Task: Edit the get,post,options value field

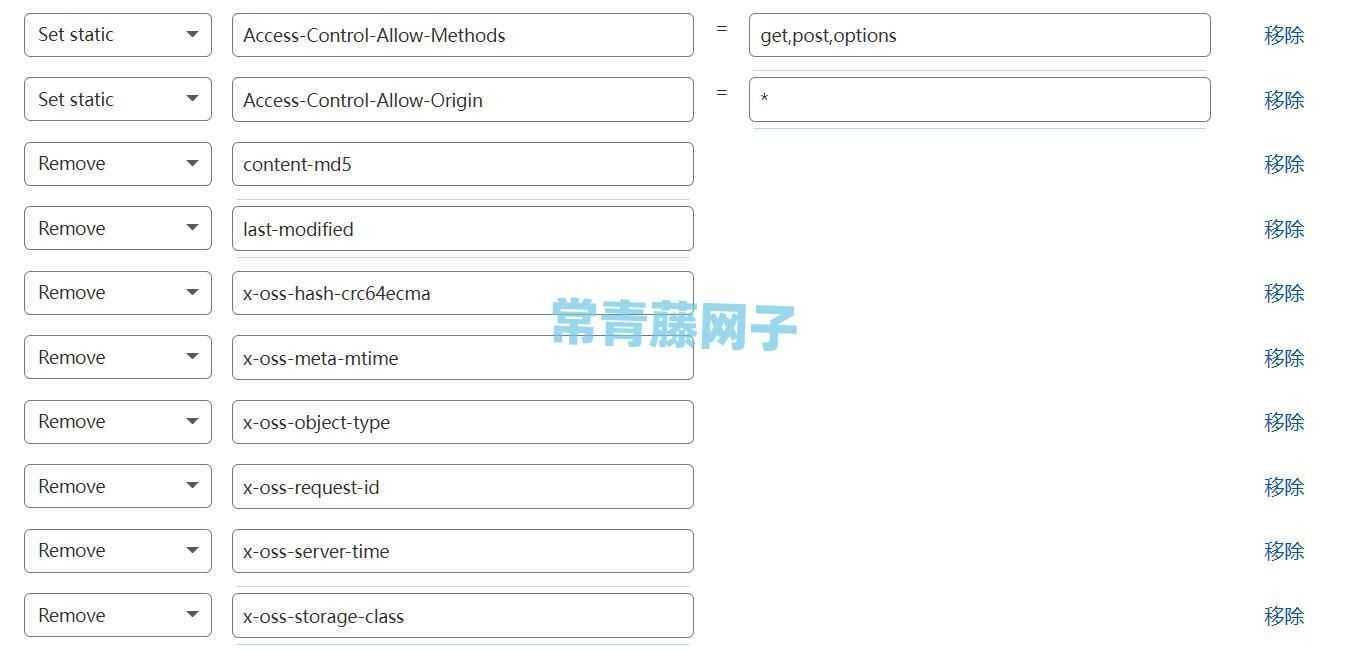Action: point(979,35)
